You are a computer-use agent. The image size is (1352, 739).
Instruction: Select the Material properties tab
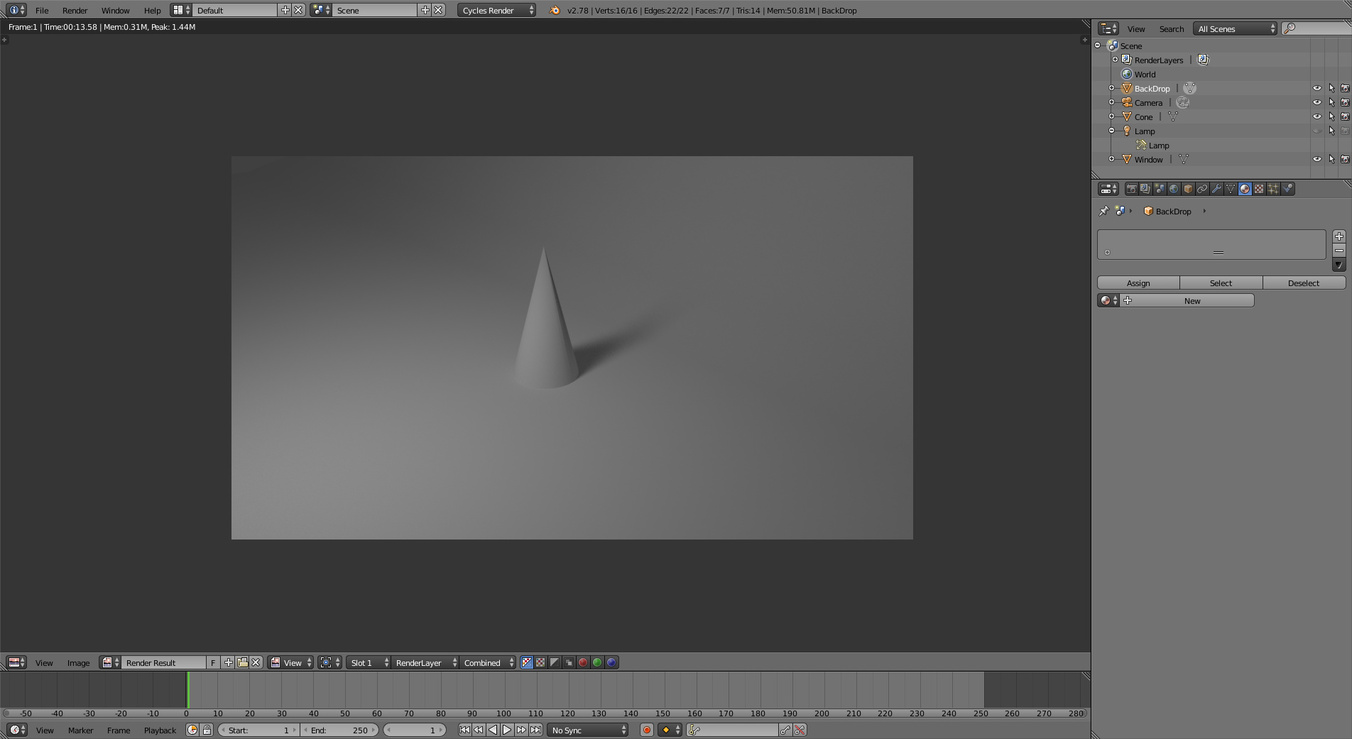point(1244,189)
